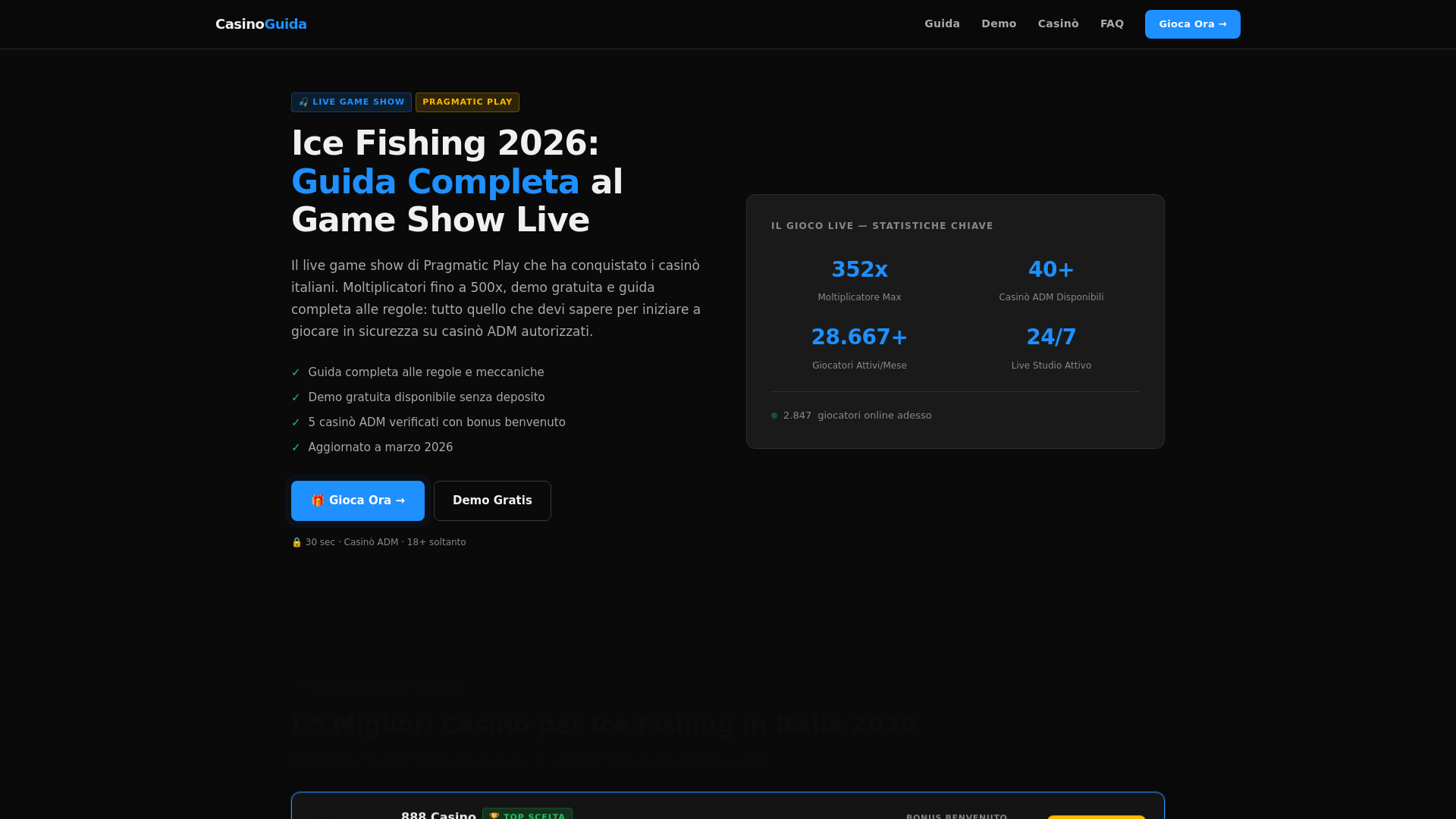1456x819 pixels.
Task: Click the Casinò ADM Disponibili label
Action: [1051, 297]
